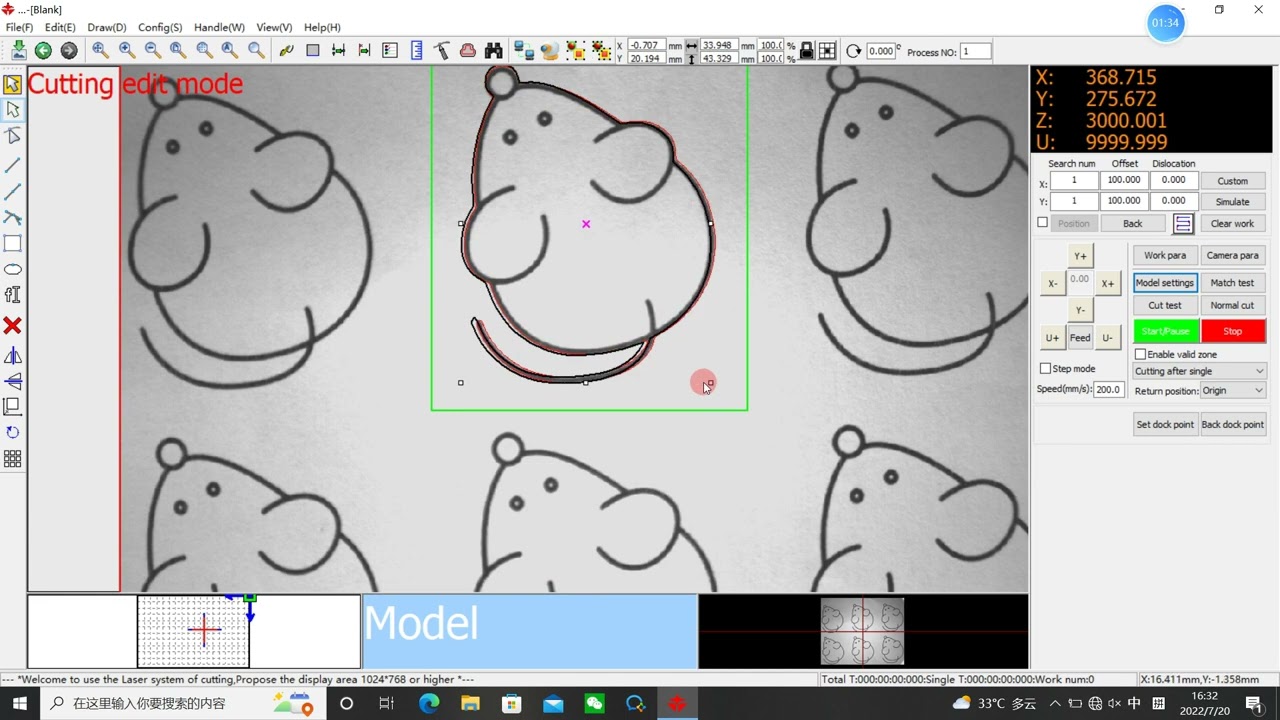Click the red X delete tool

coord(12,326)
